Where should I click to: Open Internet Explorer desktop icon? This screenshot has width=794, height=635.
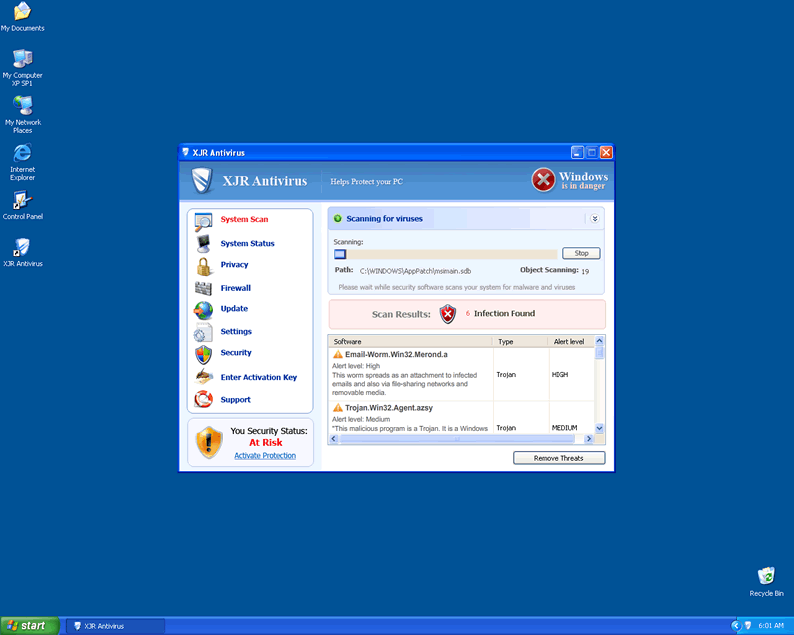point(22,156)
